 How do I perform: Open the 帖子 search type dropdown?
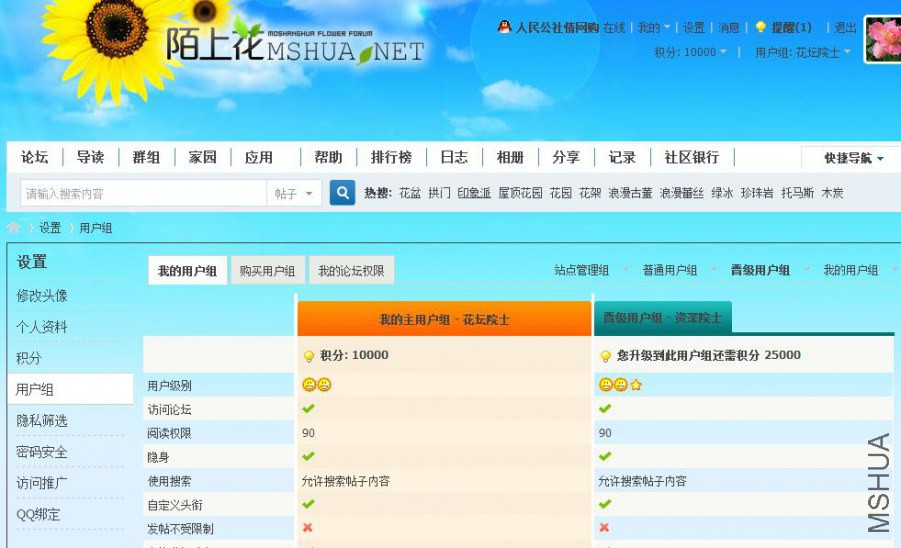coord(294,194)
